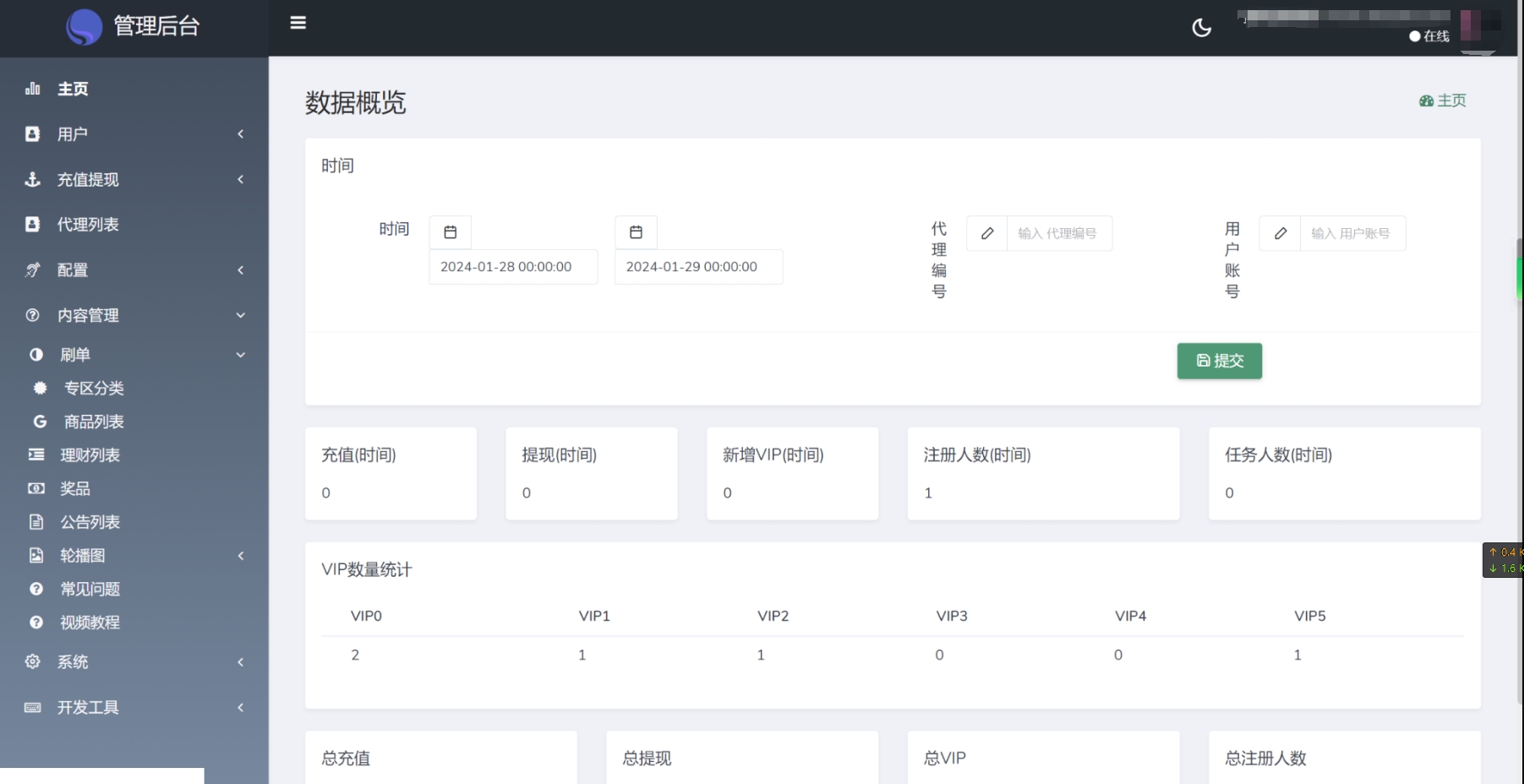Click the anchor icon beside 充值提现
Viewport: 1524px width, 784px height.
click(32, 179)
